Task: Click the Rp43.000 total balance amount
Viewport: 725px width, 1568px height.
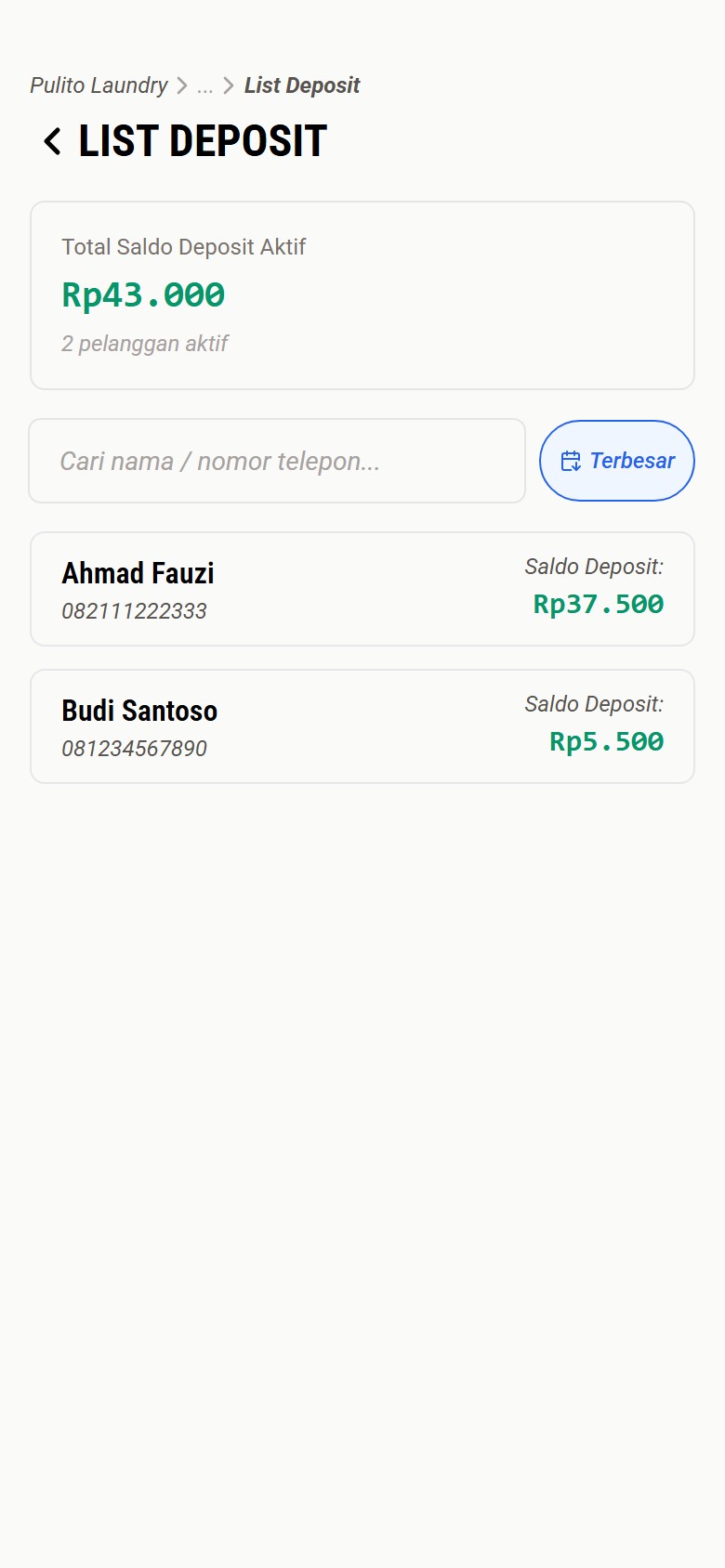Action: point(143,295)
